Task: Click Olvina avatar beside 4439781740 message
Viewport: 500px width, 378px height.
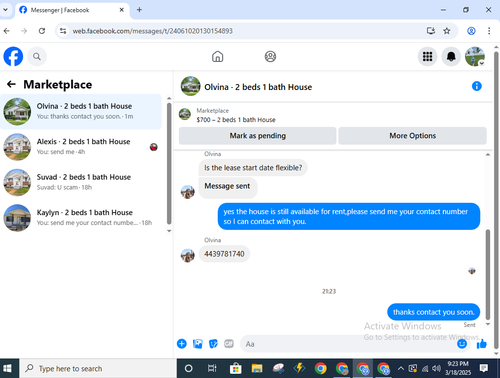Action: pyautogui.click(x=188, y=256)
